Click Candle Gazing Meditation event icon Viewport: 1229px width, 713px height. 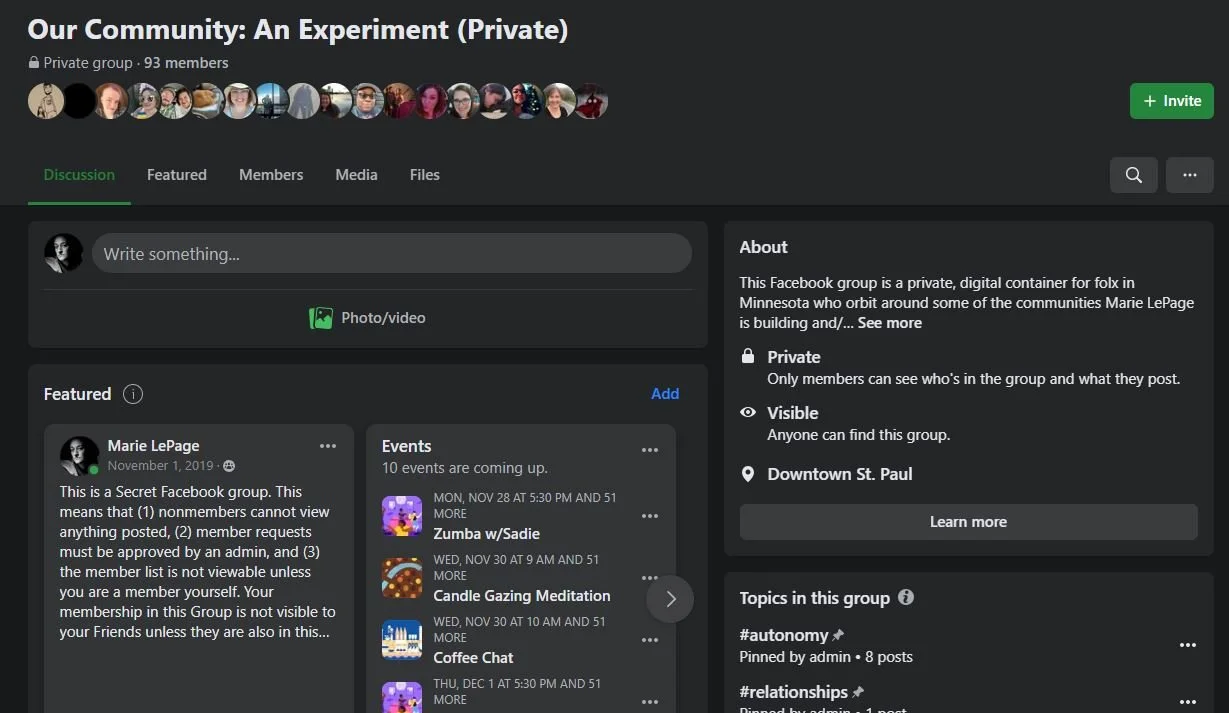coord(402,578)
